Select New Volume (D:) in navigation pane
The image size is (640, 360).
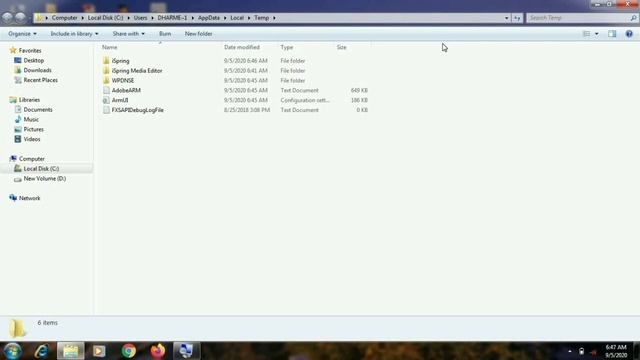click(44, 178)
